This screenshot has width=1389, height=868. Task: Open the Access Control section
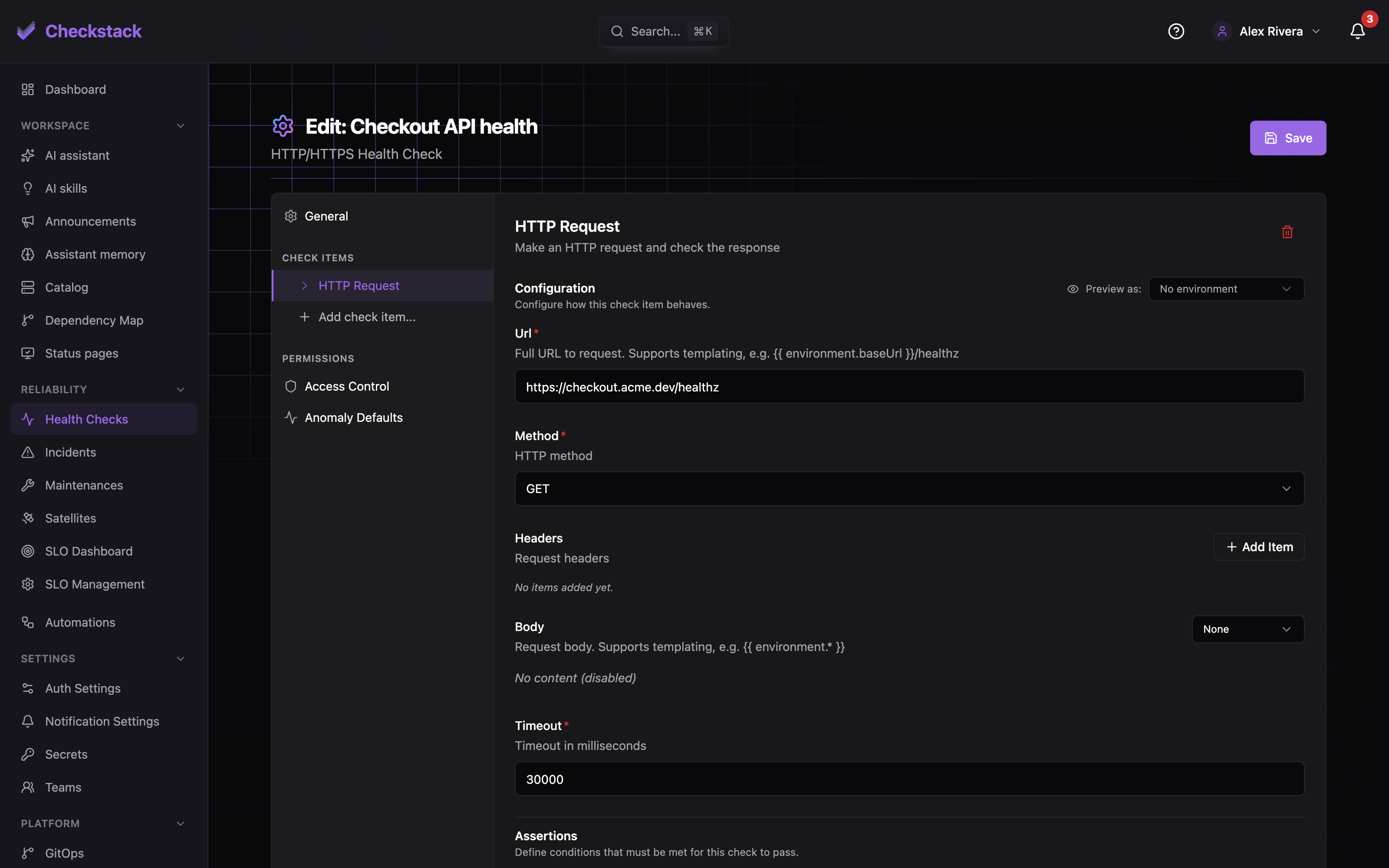pyautogui.click(x=382, y=386)
